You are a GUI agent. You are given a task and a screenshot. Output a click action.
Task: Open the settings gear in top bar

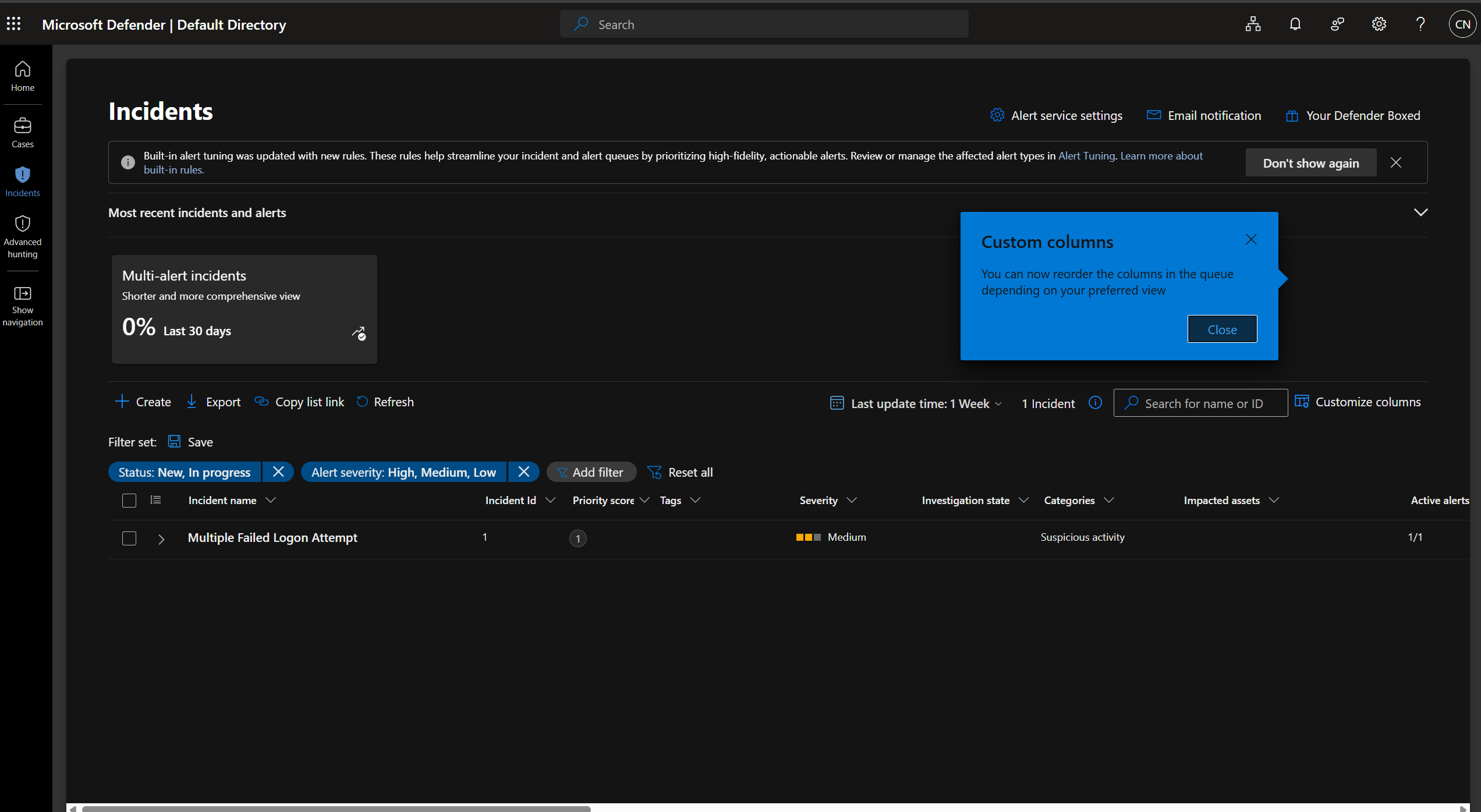coord(1379,24)
